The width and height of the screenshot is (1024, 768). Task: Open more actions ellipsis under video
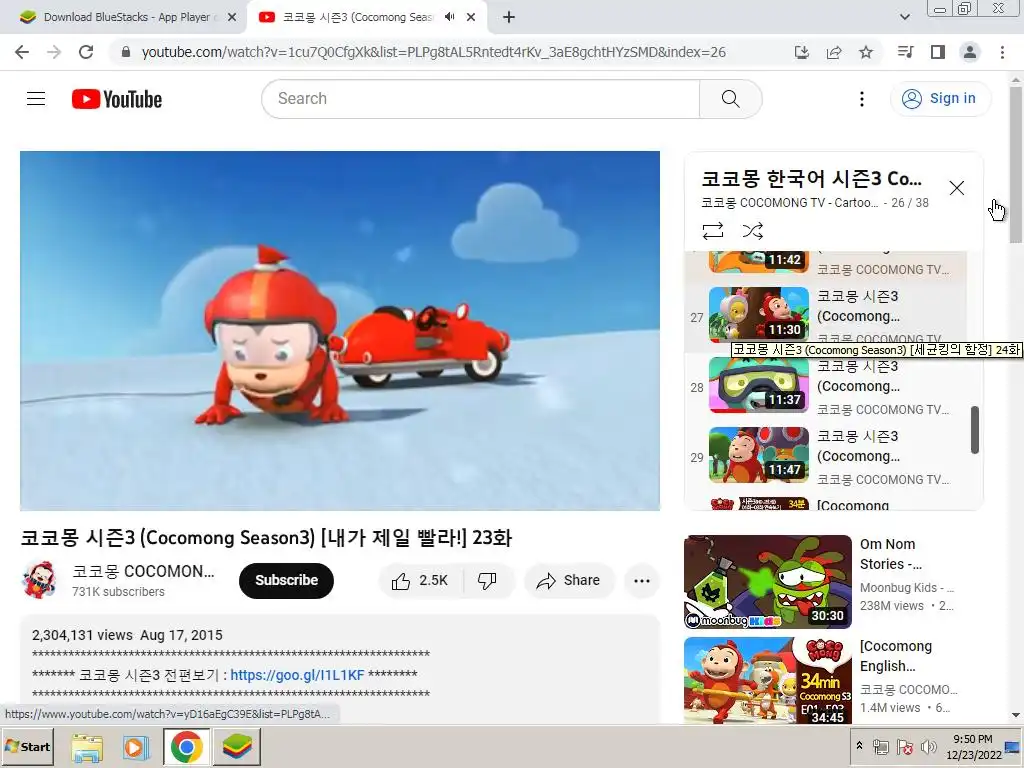click(x=641, y=581)
